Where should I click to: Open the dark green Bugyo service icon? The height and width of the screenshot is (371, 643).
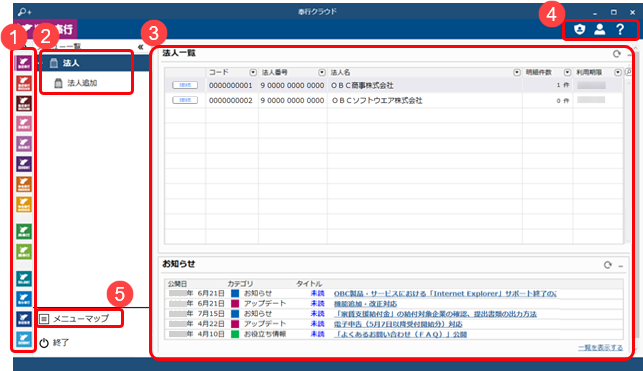coord(24,232)
